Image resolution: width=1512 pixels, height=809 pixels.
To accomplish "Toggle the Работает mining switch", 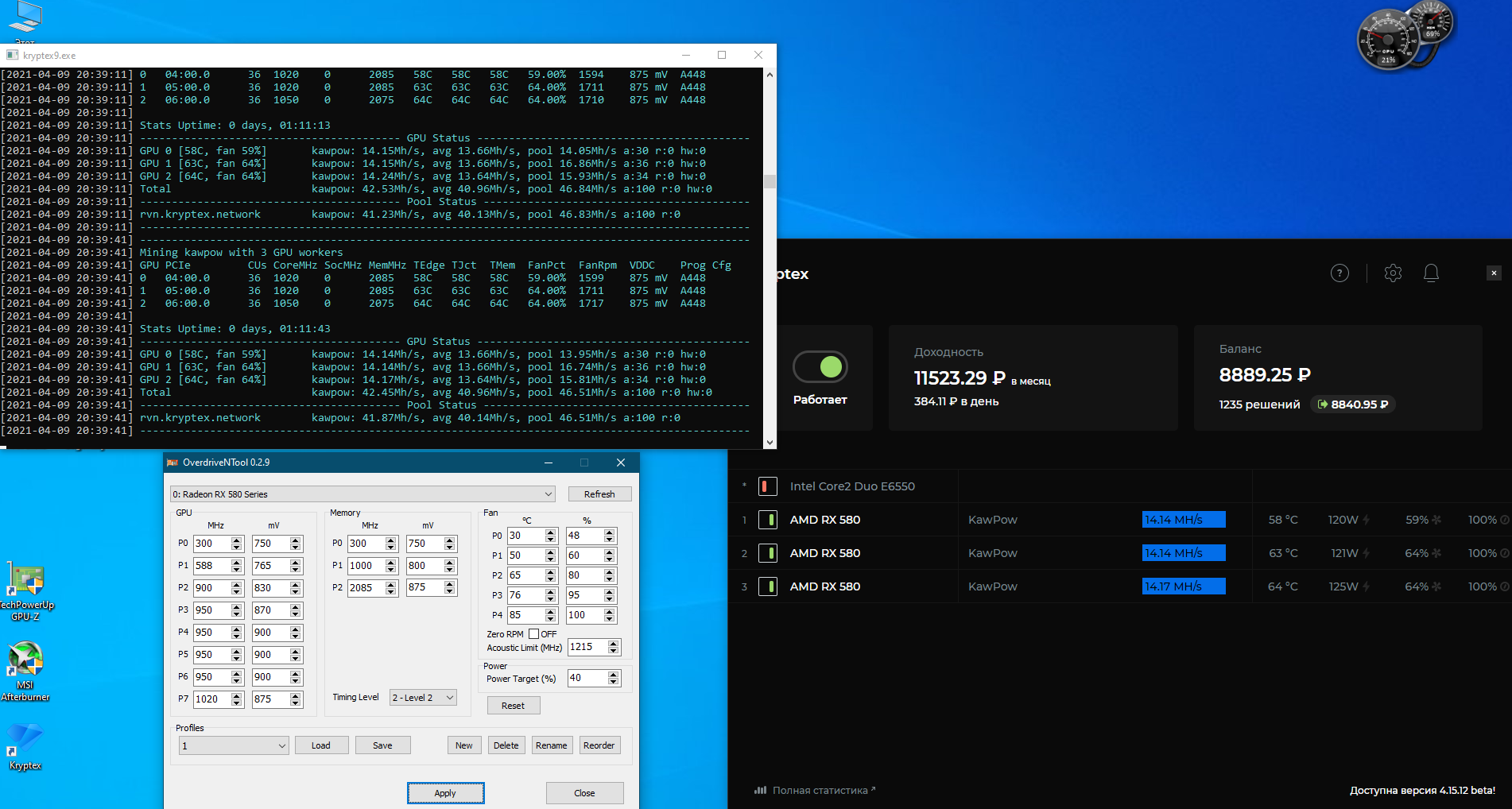I will pos(820,367).
